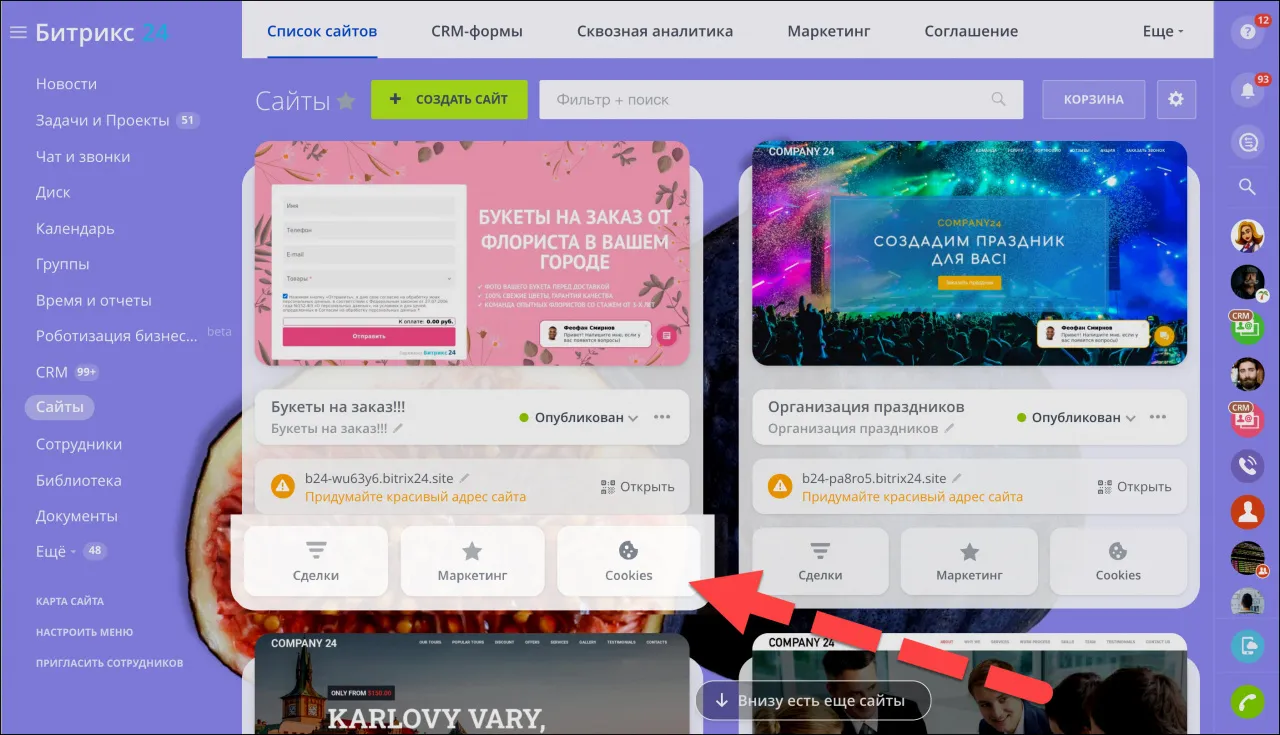
Task: Click Открыть for b24-wu63y6.bitrix24.site
Action: pyautogui.click(x=638, y=487)
